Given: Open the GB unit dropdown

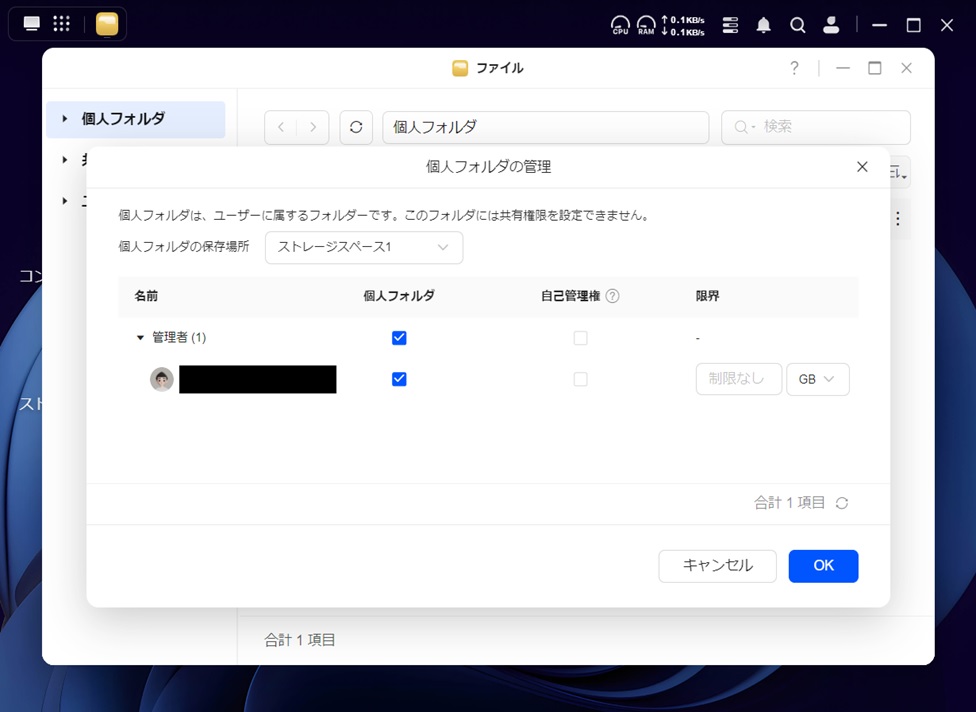Looking at the screenshot, I should pos(818,379).
